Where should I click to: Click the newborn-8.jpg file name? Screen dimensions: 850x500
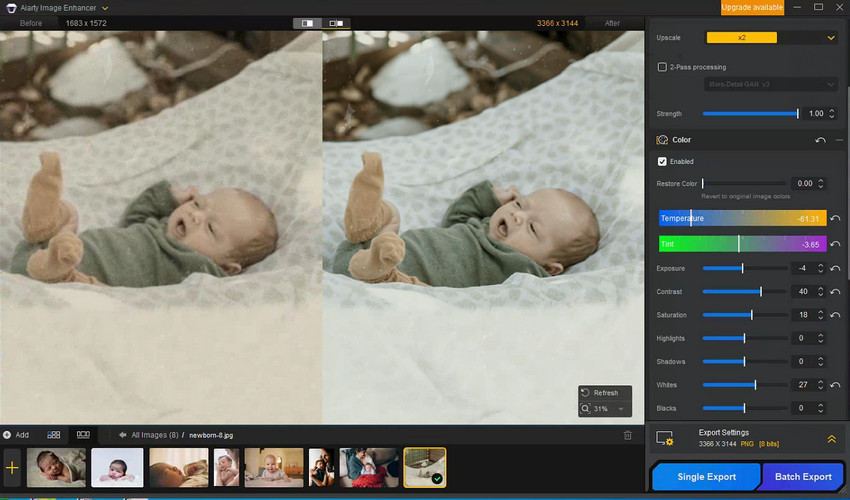click(211, 435)
